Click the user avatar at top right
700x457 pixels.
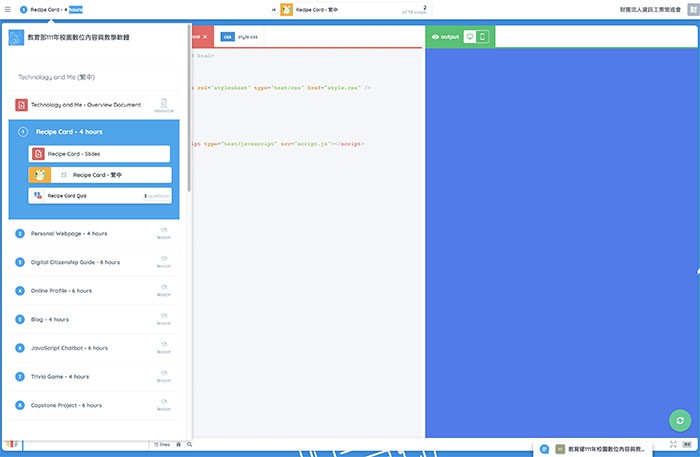click(x=692, y=9)
